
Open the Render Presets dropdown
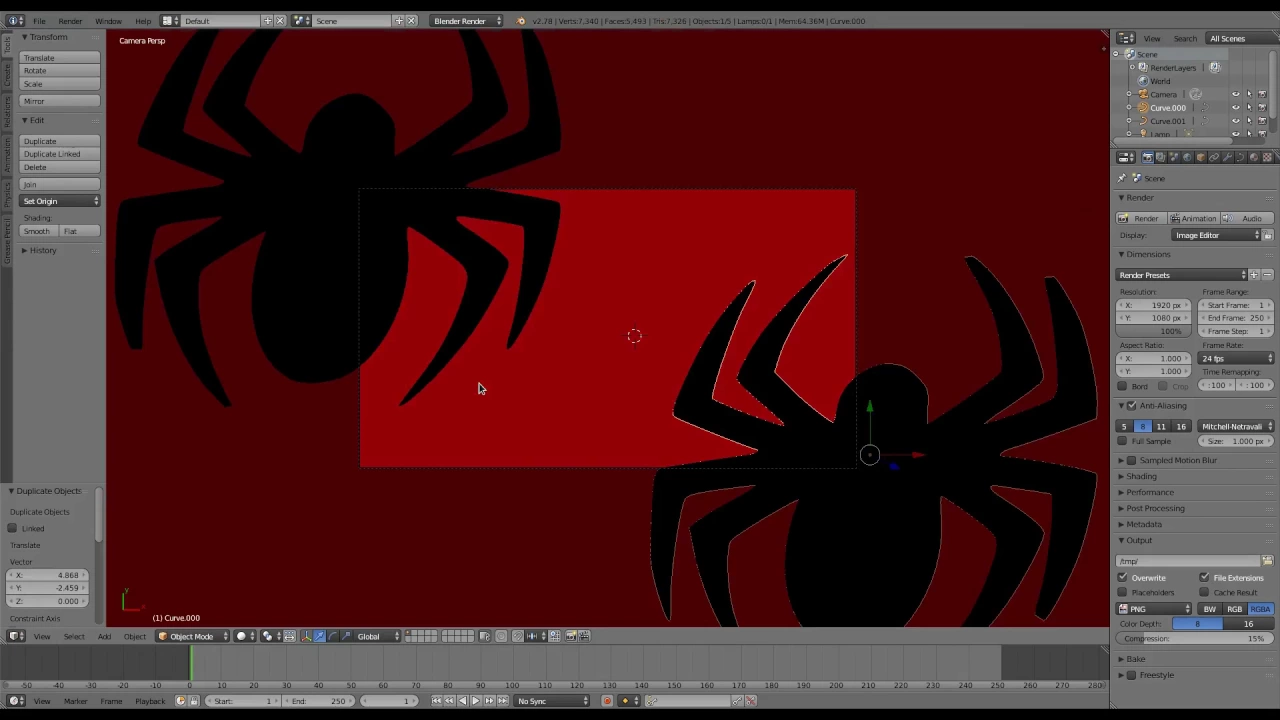click(x=1183, y=275)
